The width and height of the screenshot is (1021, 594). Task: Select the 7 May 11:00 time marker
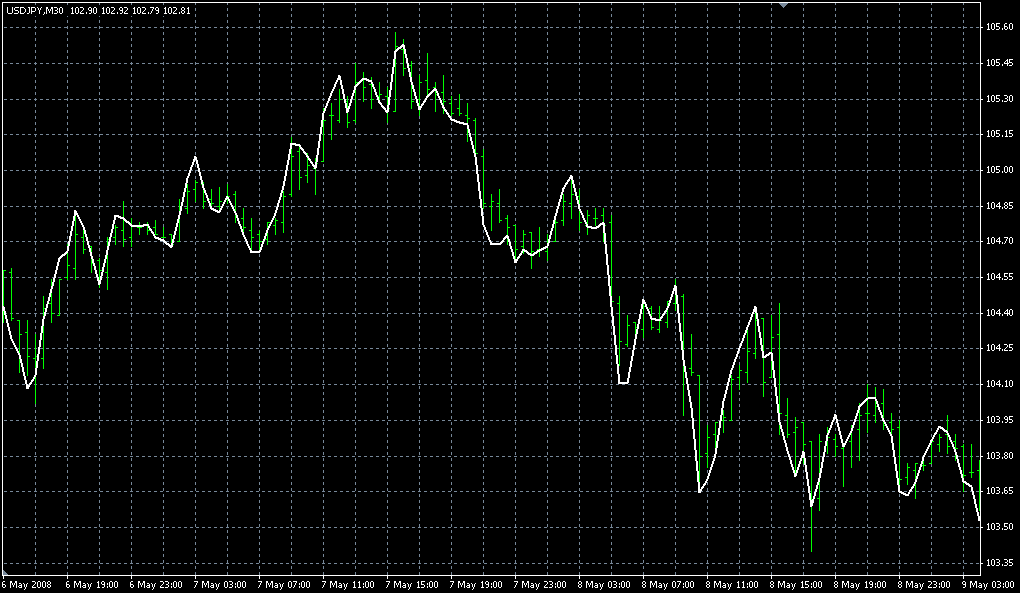coord(349,584)
